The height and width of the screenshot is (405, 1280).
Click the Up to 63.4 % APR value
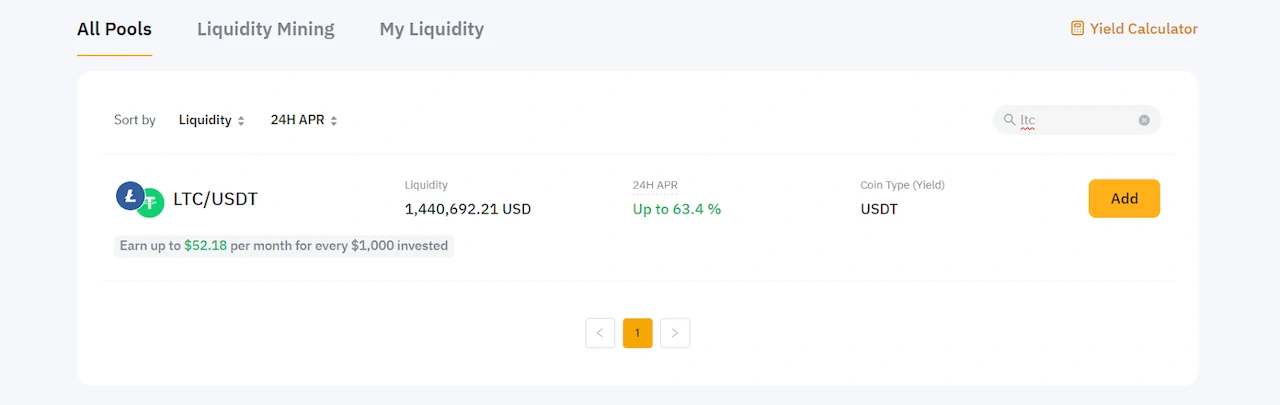(677, 209)
